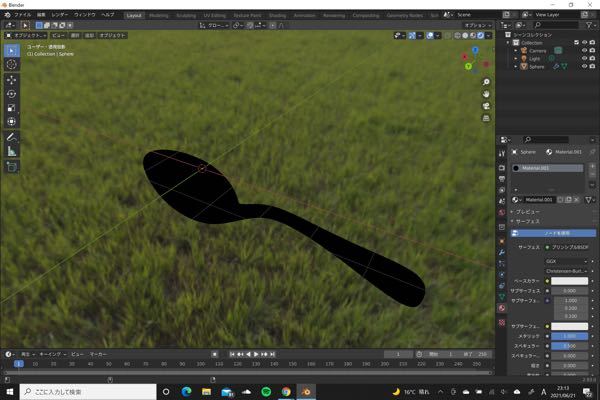Open the ファイル menu
Screen dimensions: 600x400
(23, 15)
